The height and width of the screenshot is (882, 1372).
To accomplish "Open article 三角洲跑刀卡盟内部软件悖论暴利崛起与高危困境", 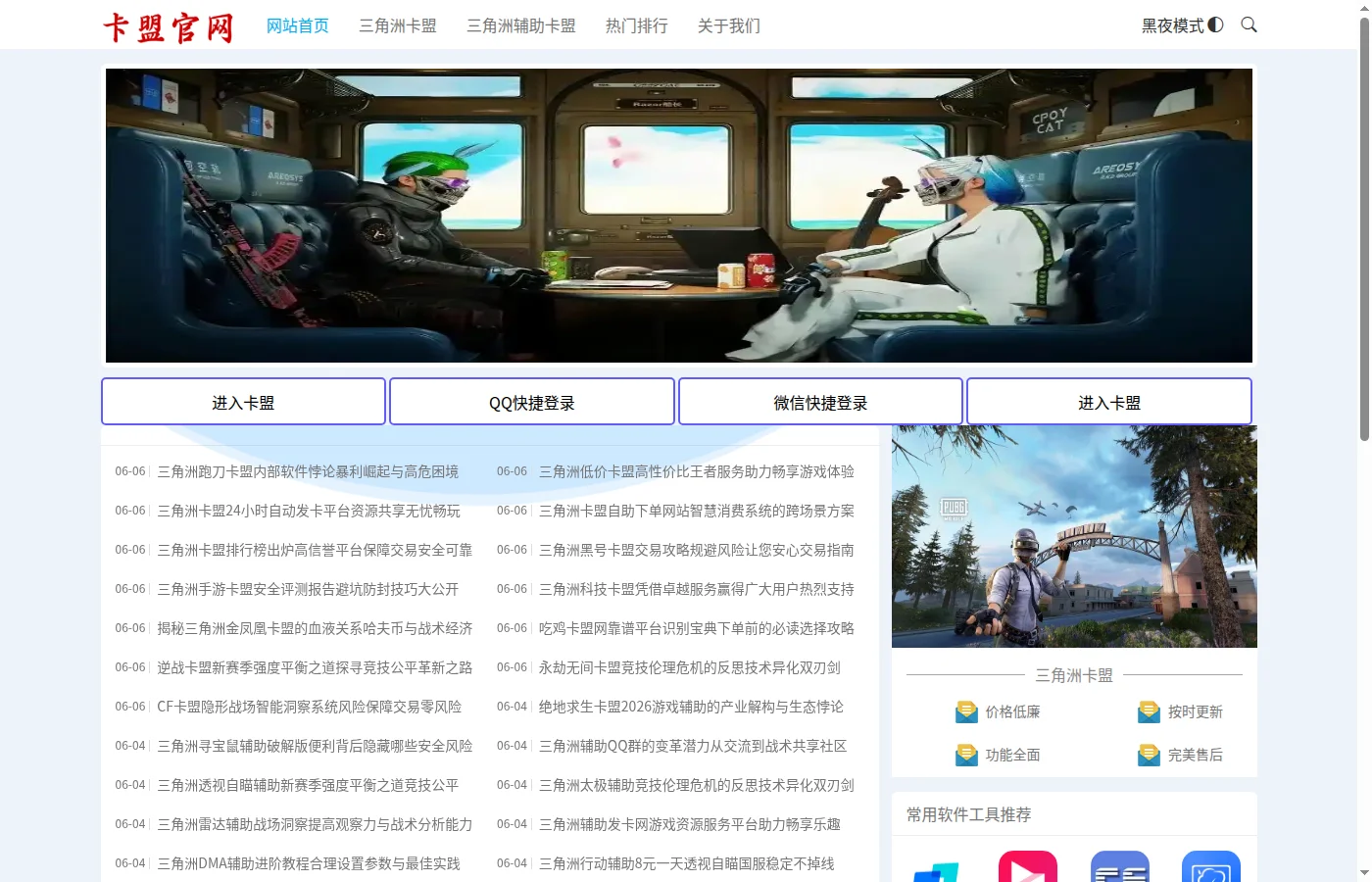I will point(308,471).
